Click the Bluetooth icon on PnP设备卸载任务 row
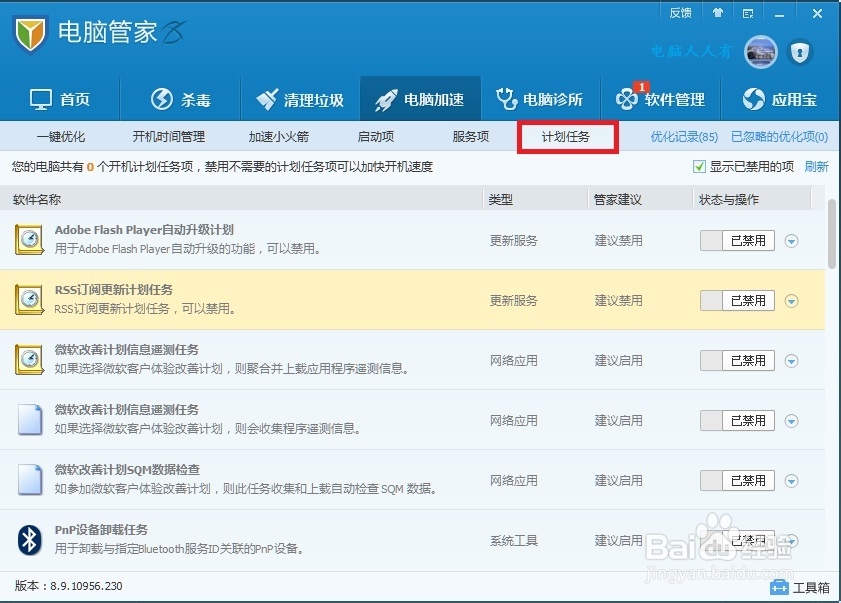Screen dimensions: 841x603 point(27,540)
